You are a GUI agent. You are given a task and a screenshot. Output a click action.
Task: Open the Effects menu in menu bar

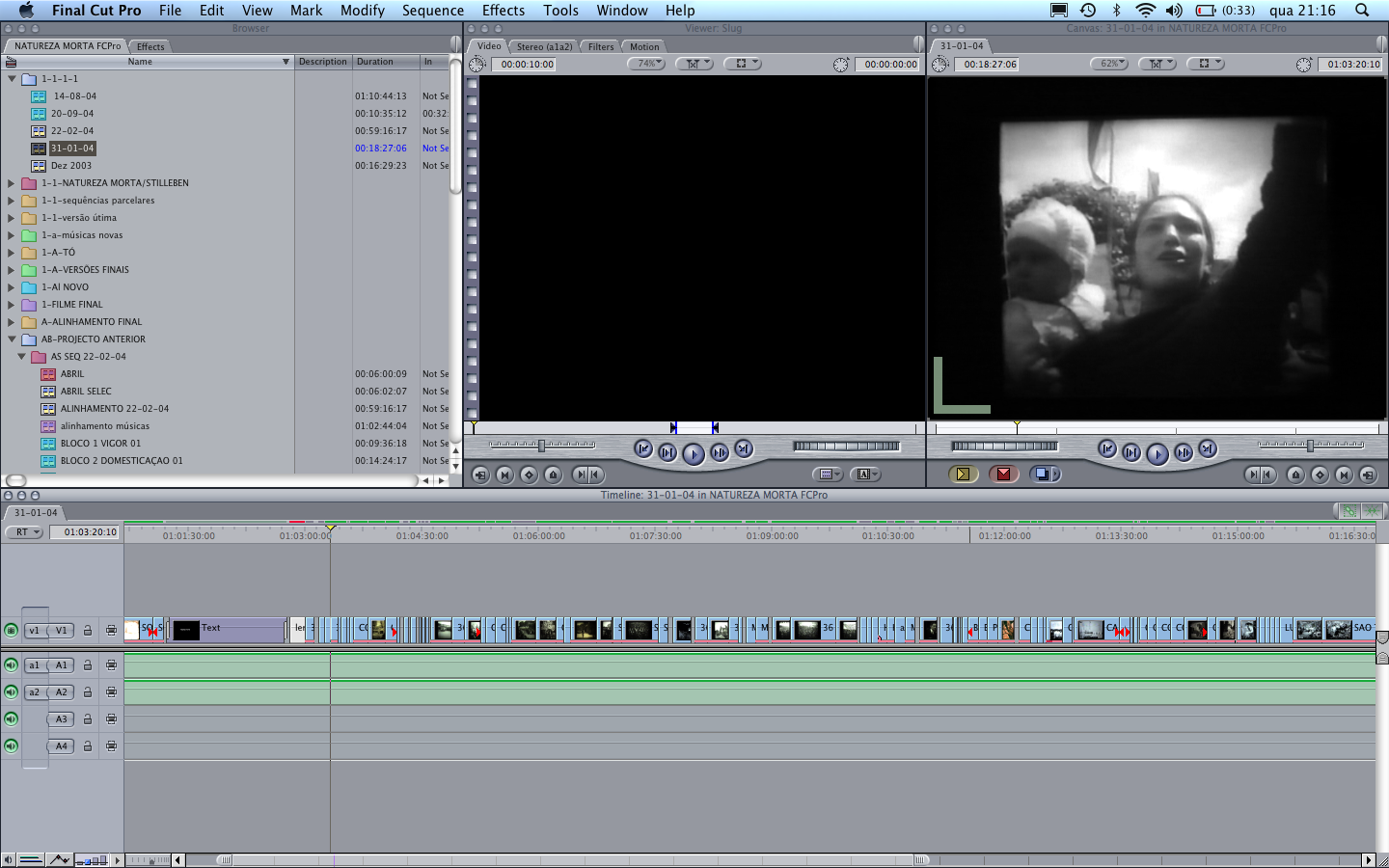click(x=504, y=10)
